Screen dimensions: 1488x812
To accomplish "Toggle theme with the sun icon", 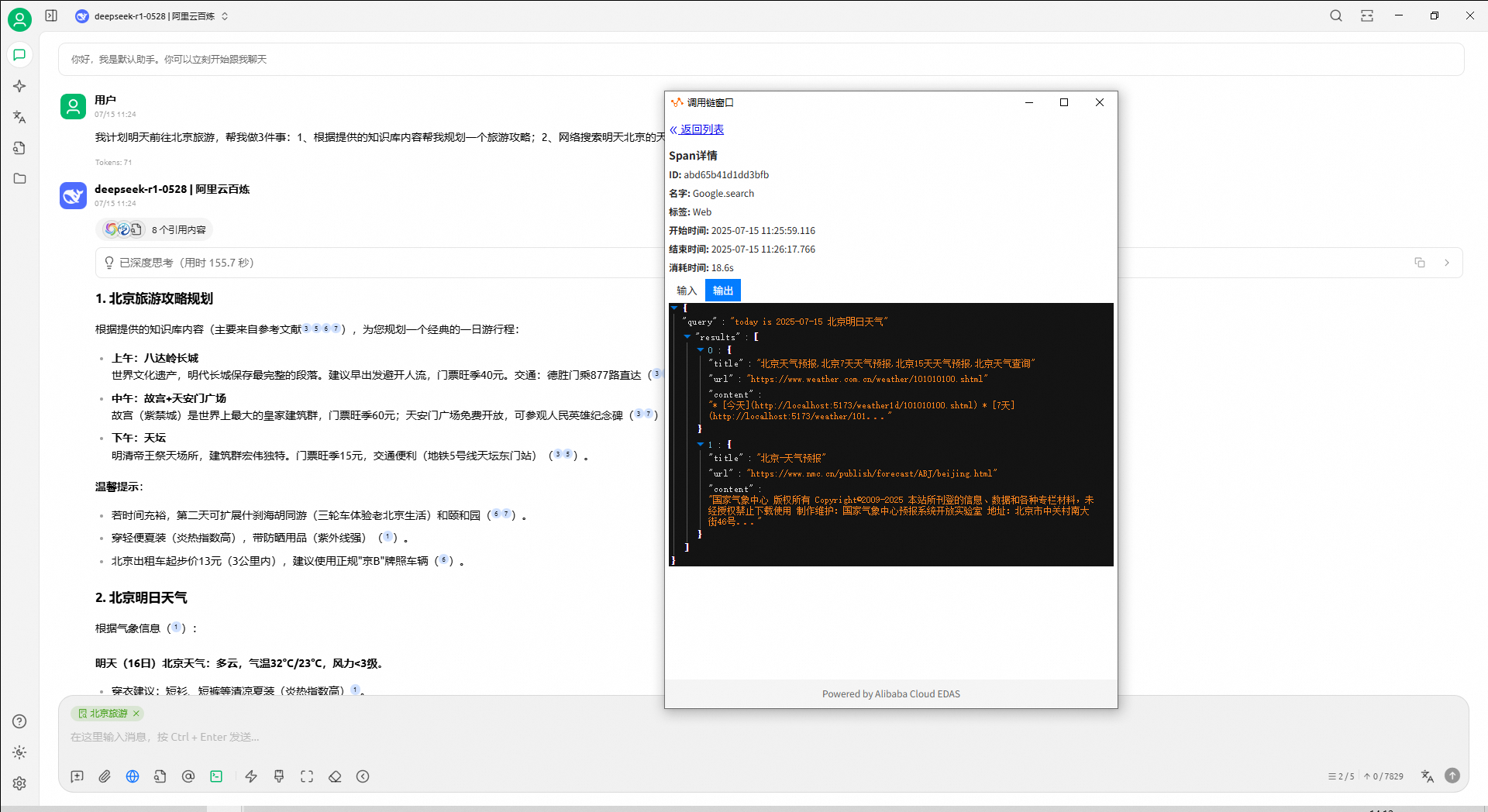I will [x=19, y=752].
